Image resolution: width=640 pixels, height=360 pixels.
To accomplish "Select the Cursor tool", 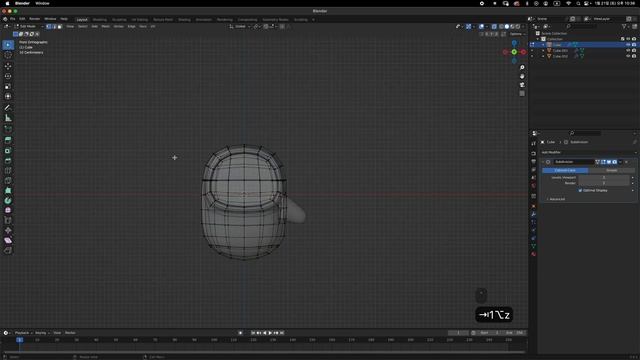I will click(8, 55).
